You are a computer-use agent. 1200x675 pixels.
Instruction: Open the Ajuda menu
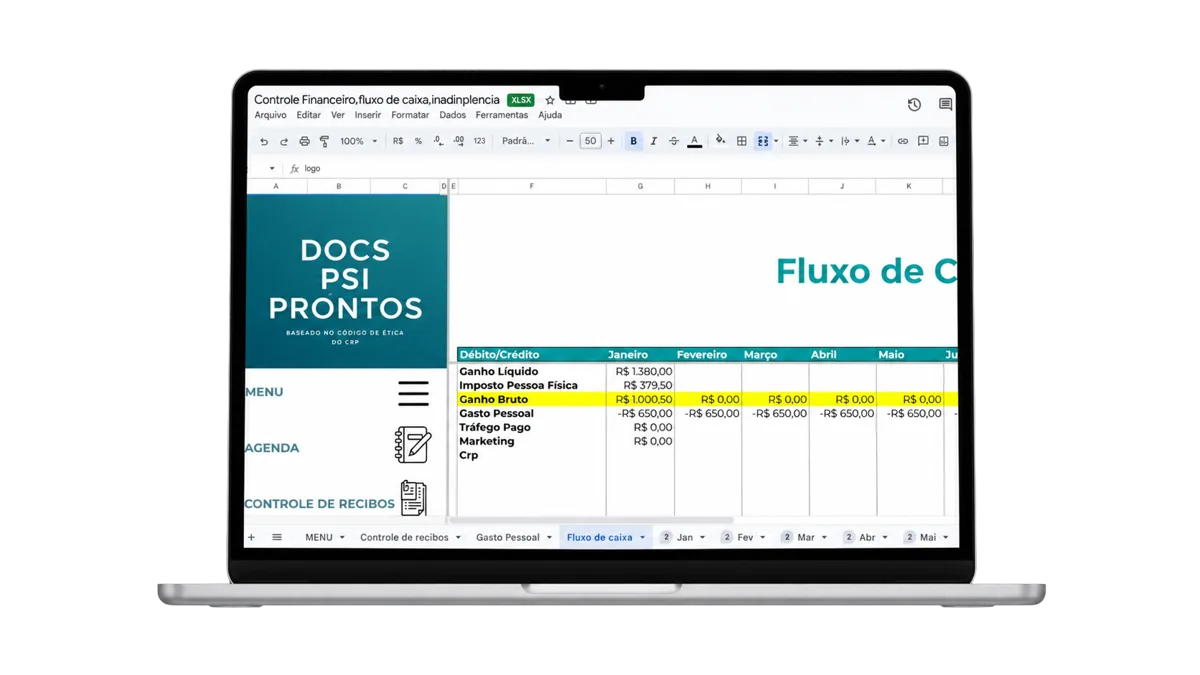550,115
